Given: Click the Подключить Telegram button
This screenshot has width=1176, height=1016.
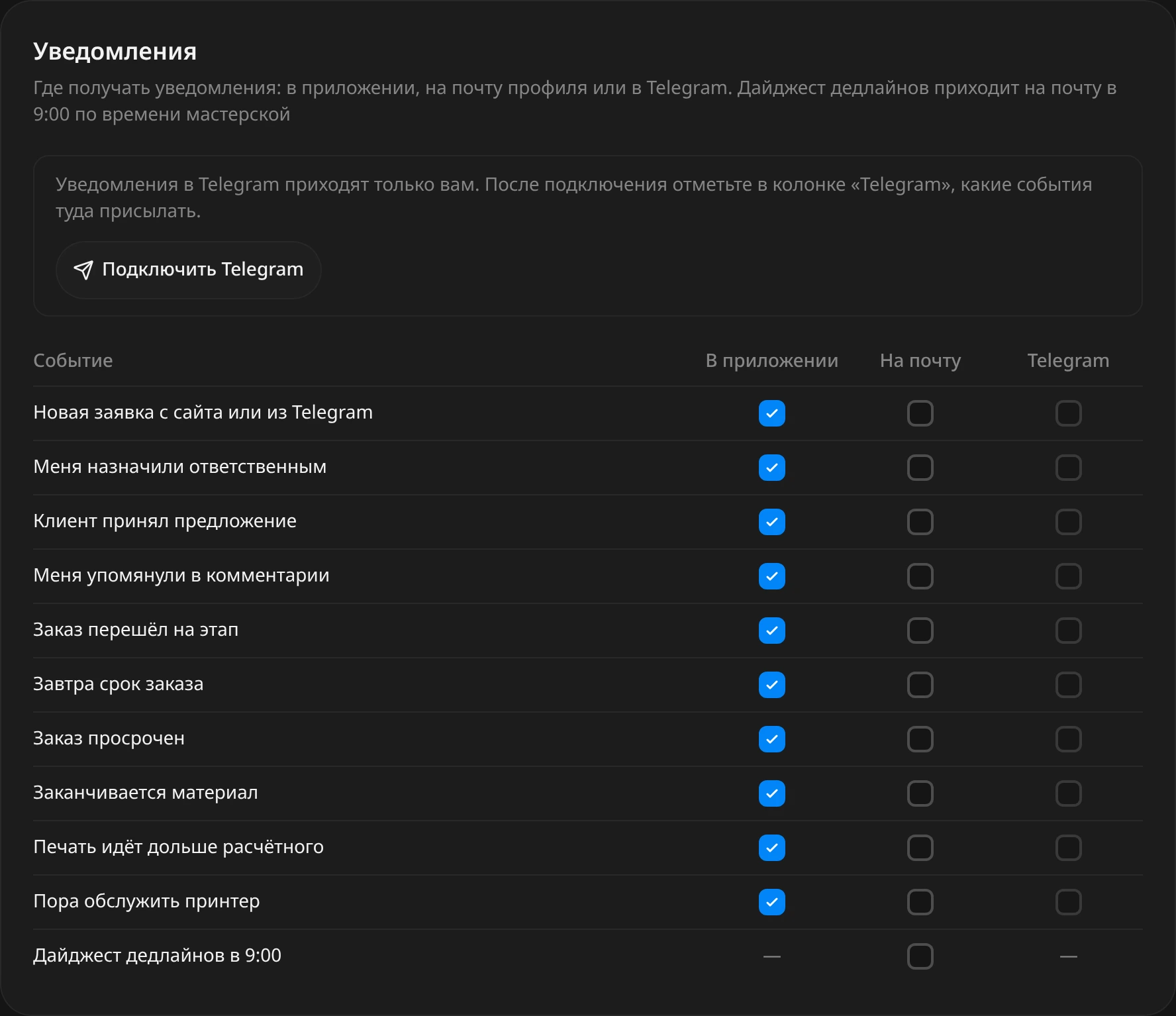Looking at the screenshot, I should [189, 270].
